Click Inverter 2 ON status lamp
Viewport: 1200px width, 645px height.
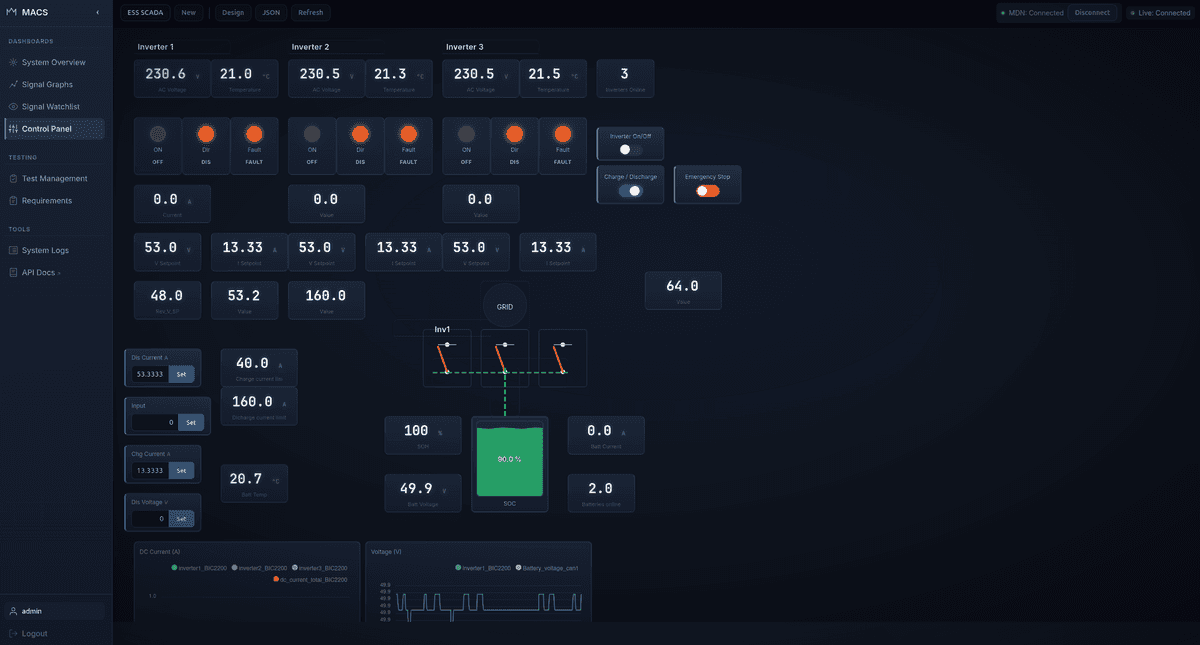tap(312, 133)
